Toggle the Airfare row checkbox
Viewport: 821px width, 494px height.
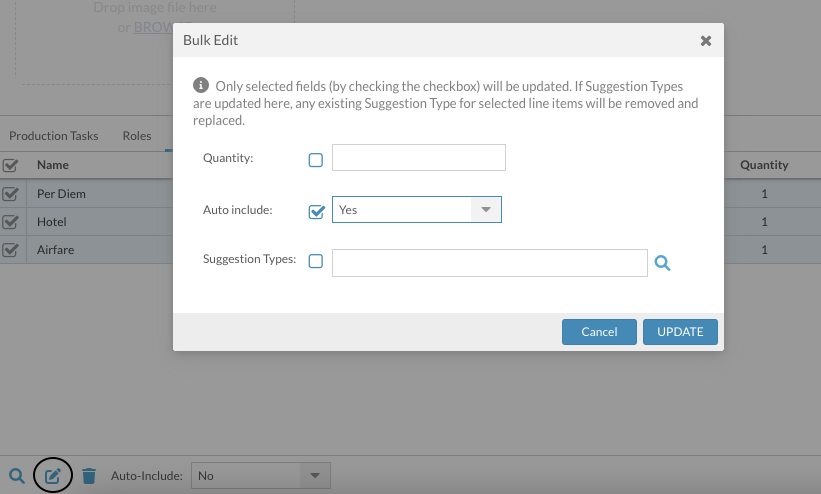pyautogui.click(x=11, y=249)
